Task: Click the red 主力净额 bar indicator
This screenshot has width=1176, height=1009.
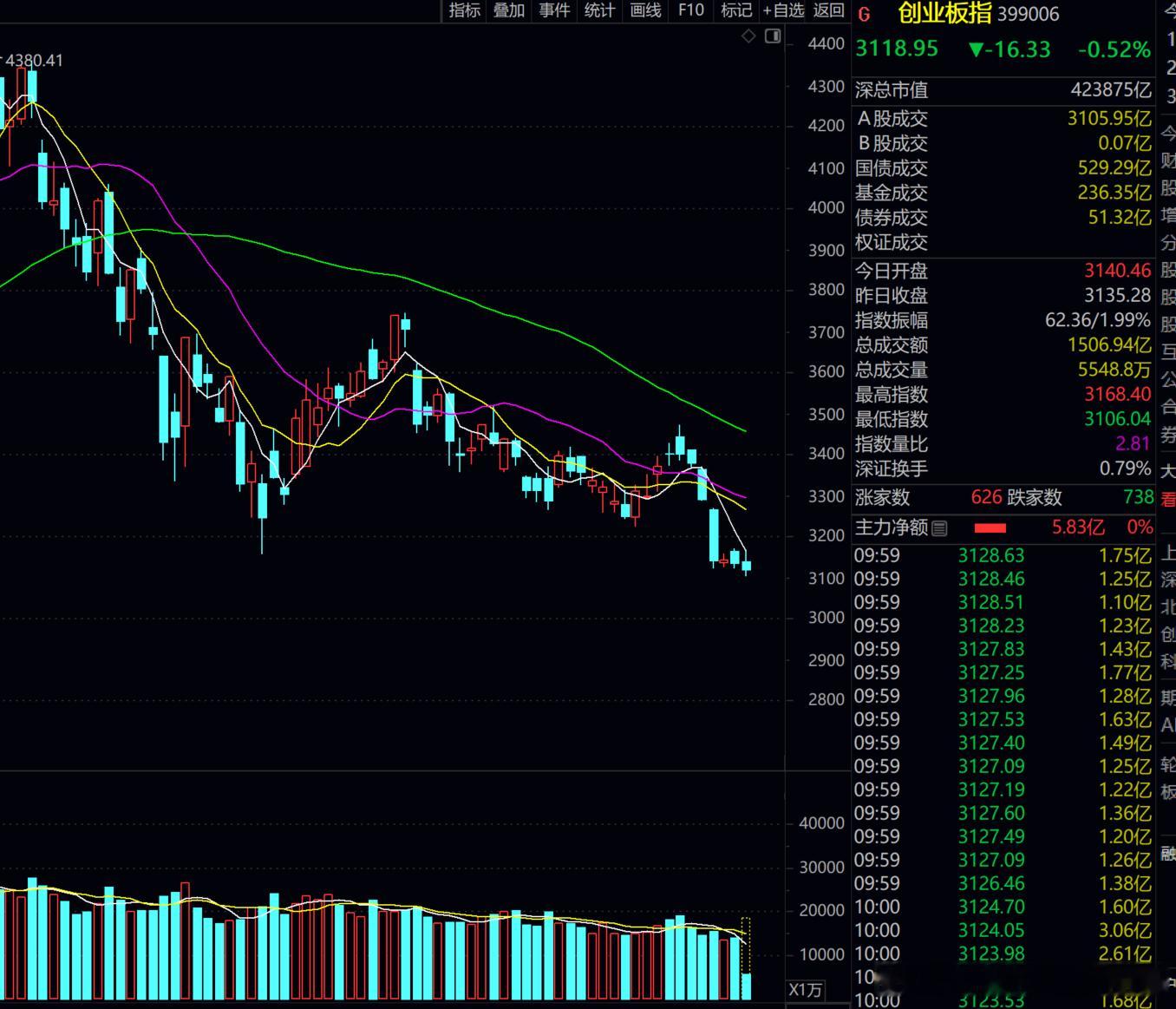Action: click(x=990, y=527)
